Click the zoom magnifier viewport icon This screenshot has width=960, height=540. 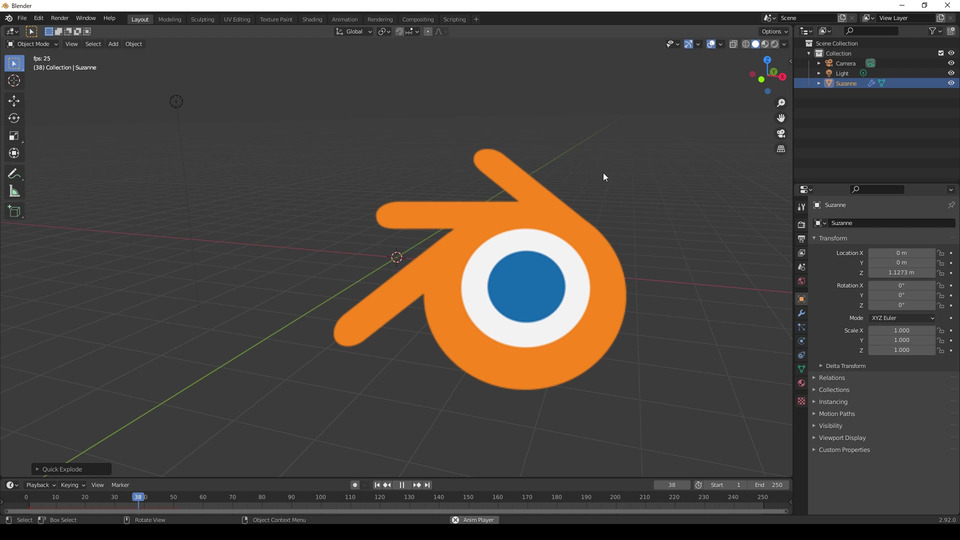point(781,103)
